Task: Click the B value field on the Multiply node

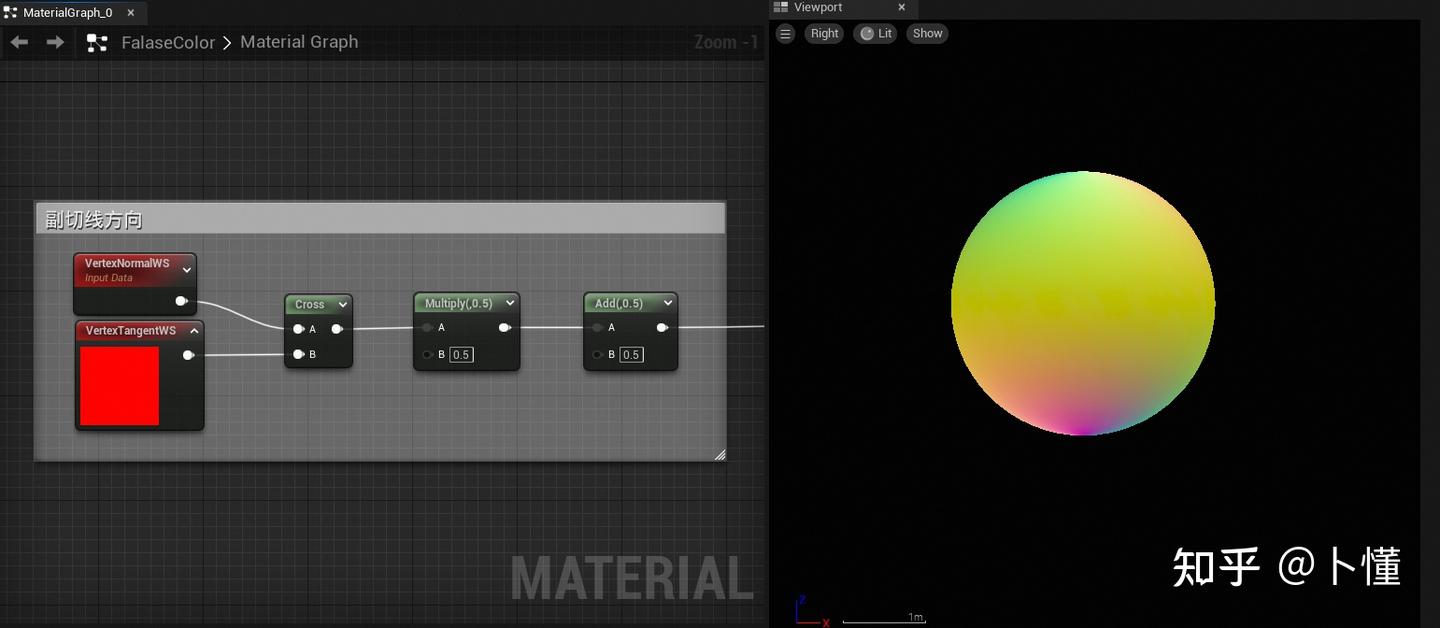Action: coord(461,354)
